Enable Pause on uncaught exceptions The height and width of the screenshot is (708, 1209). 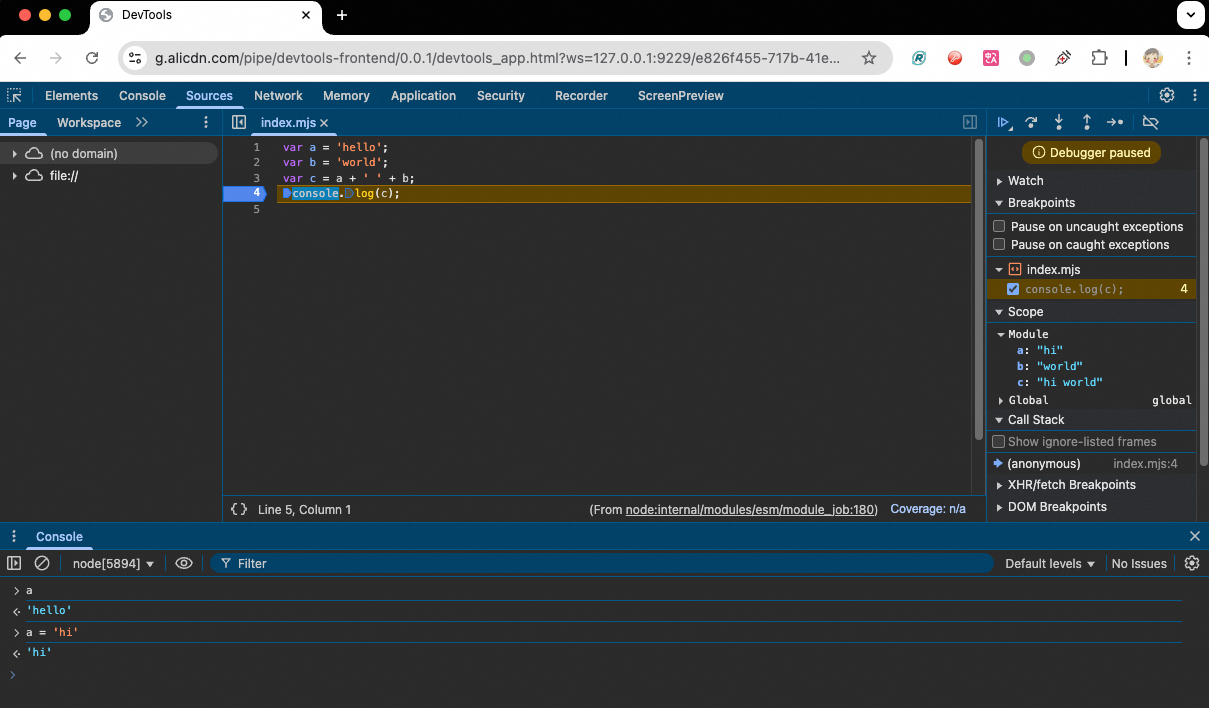[x=999, y=227]
